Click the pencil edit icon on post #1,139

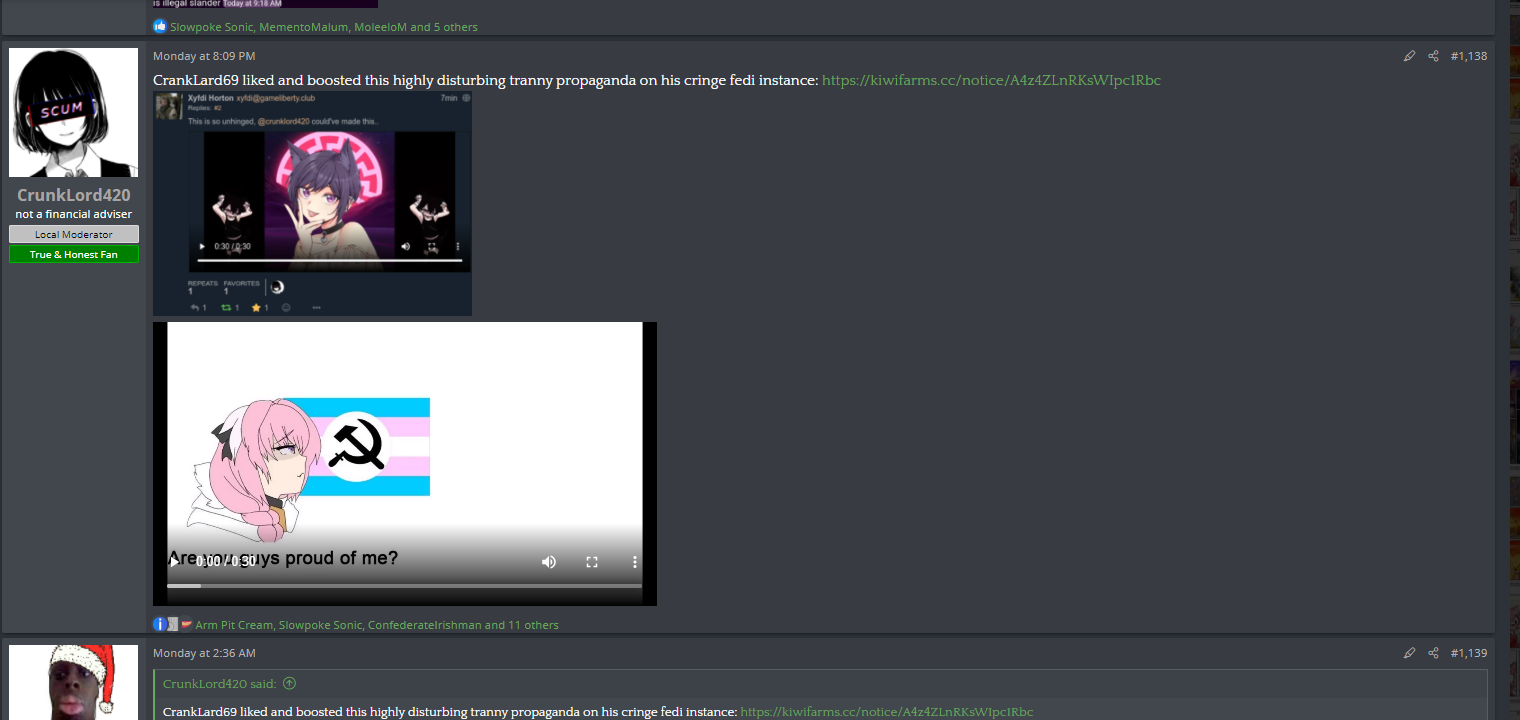1409,653
